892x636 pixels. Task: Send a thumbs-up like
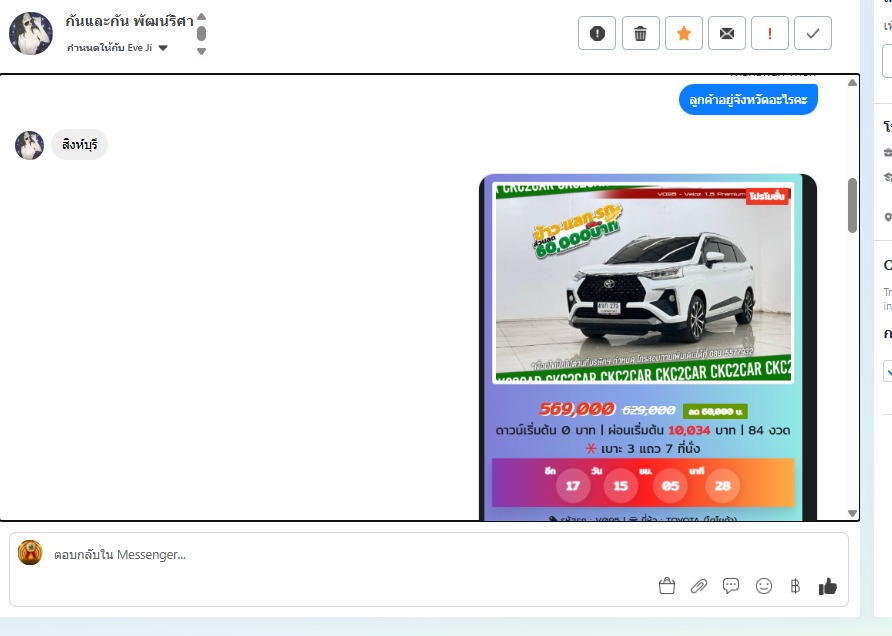tap(828, 586)
